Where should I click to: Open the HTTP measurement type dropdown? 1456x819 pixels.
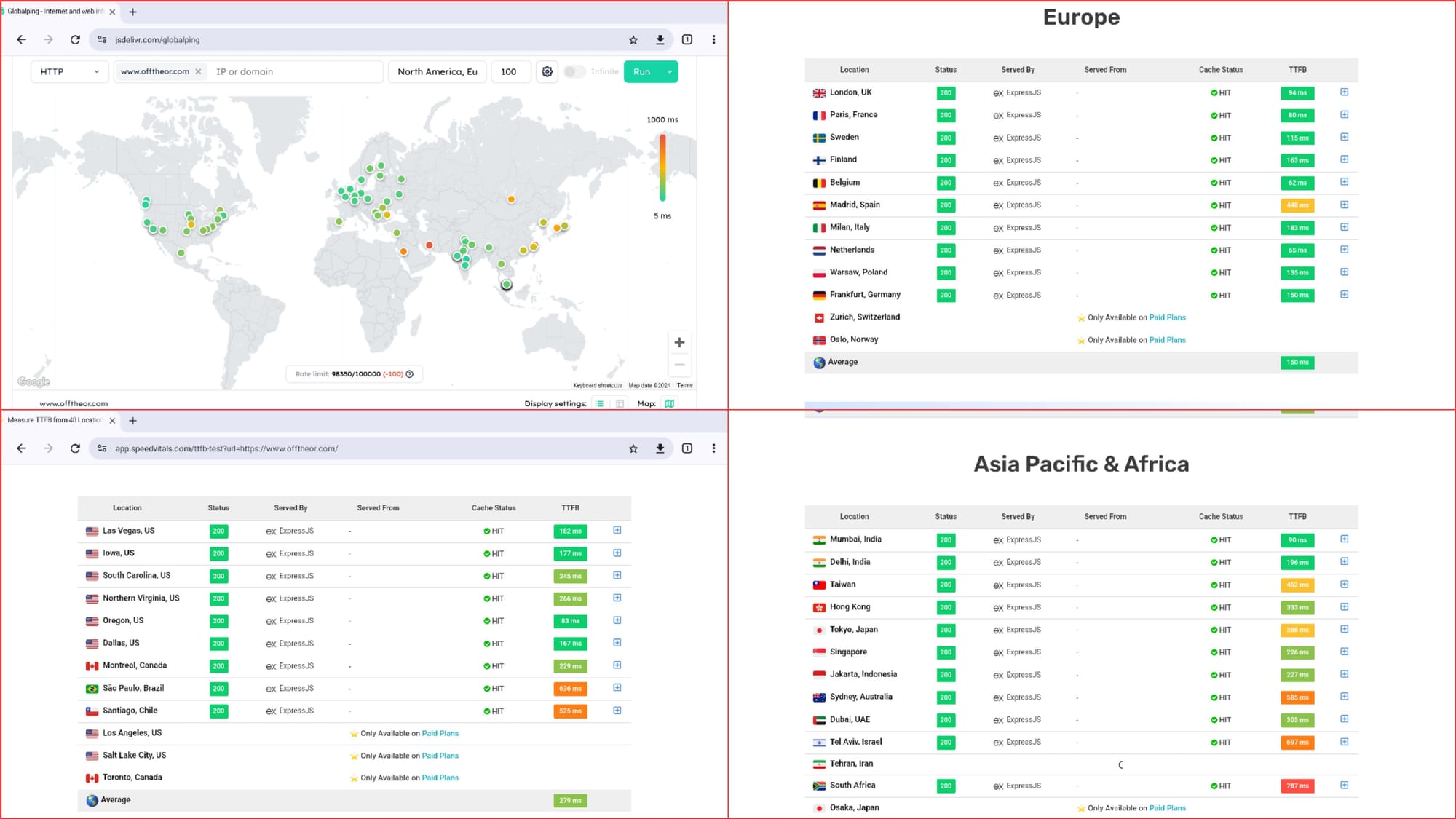[70, 71]
